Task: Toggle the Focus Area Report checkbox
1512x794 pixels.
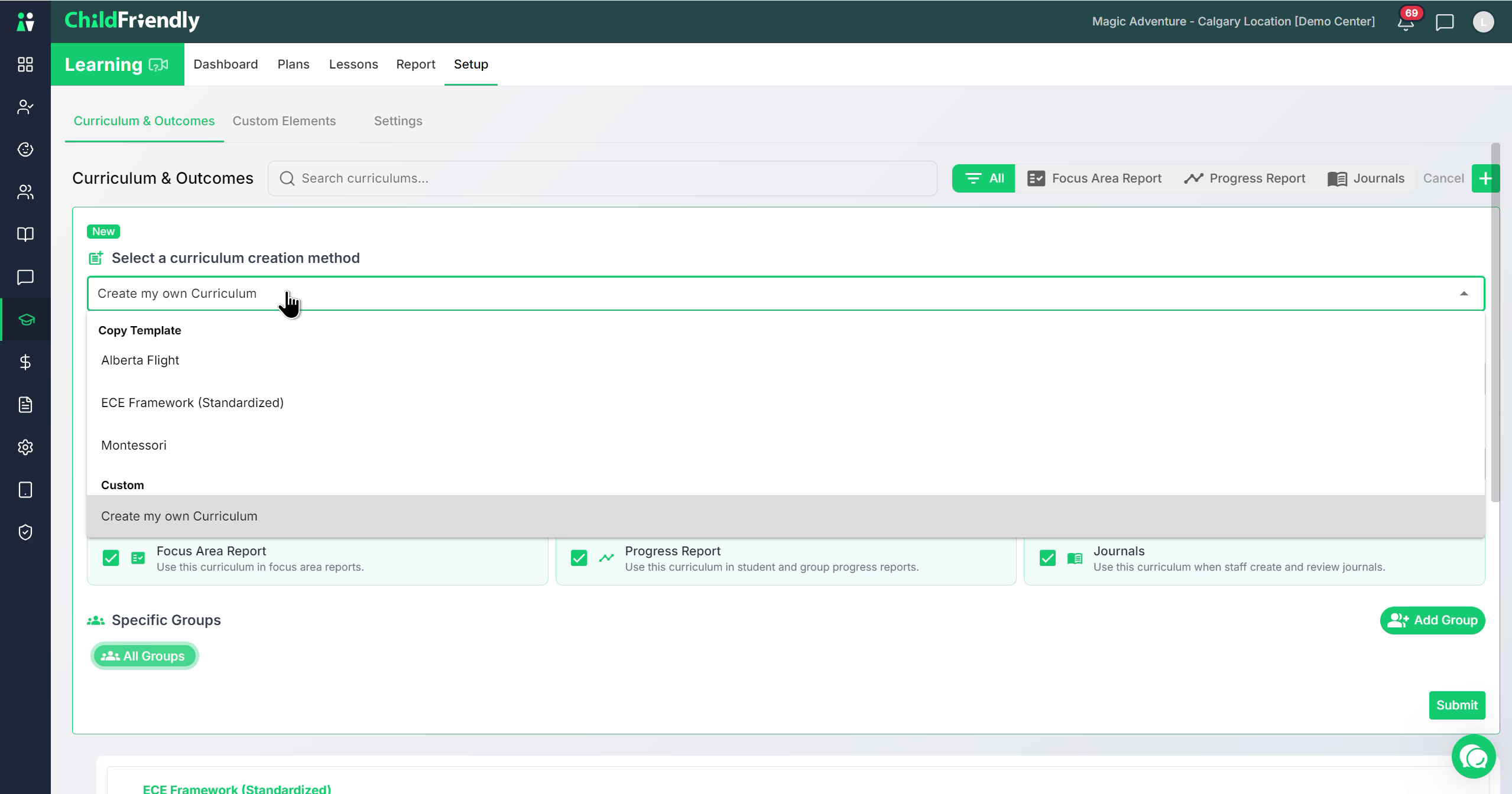Action: tap(111, 558)
